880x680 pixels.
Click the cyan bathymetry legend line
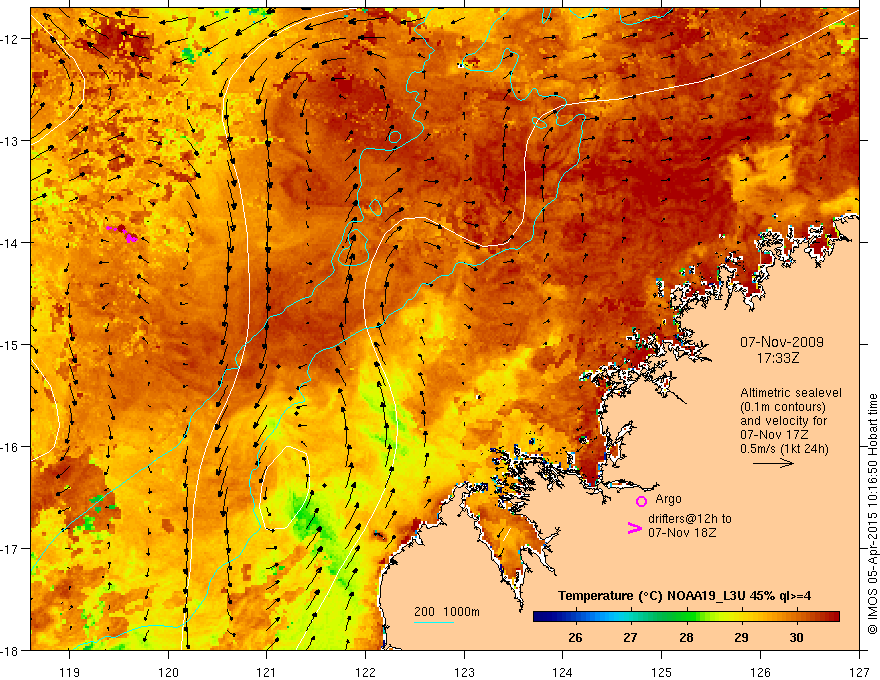(434, 622)
